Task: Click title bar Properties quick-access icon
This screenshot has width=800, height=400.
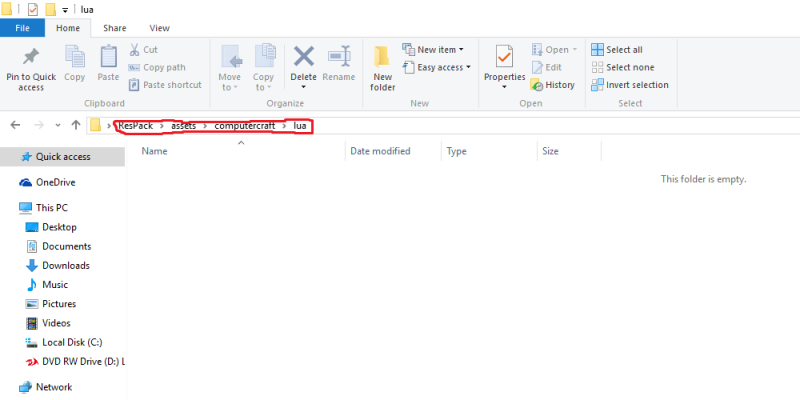Action: pos(33,9)
